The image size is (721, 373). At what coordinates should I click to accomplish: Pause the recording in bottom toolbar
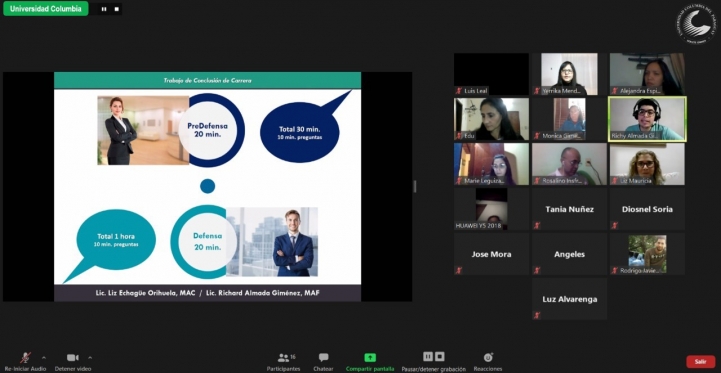(428, 356)
